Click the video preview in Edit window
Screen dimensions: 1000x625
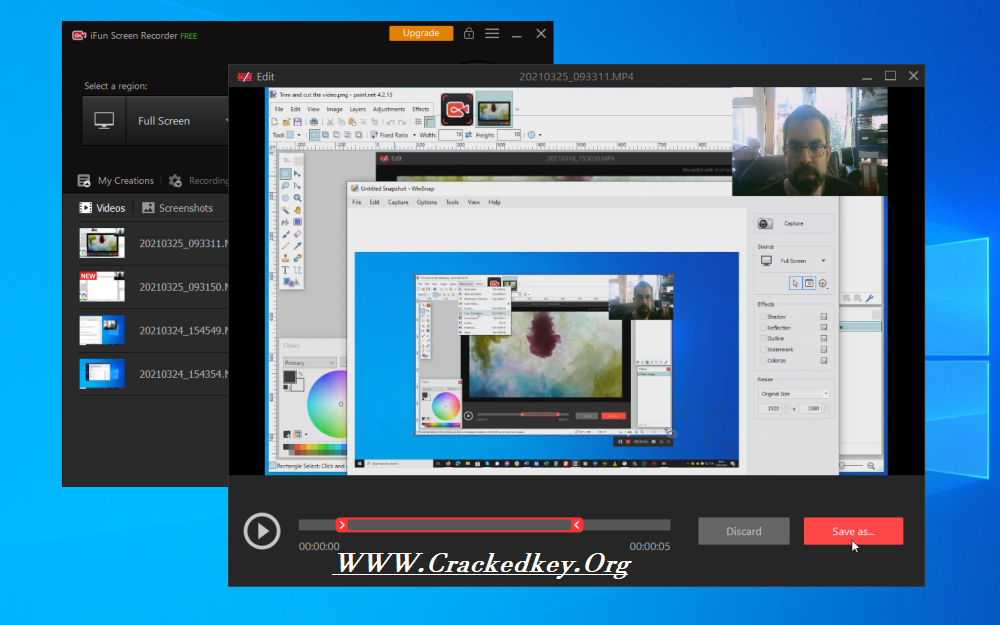(577, 281)
